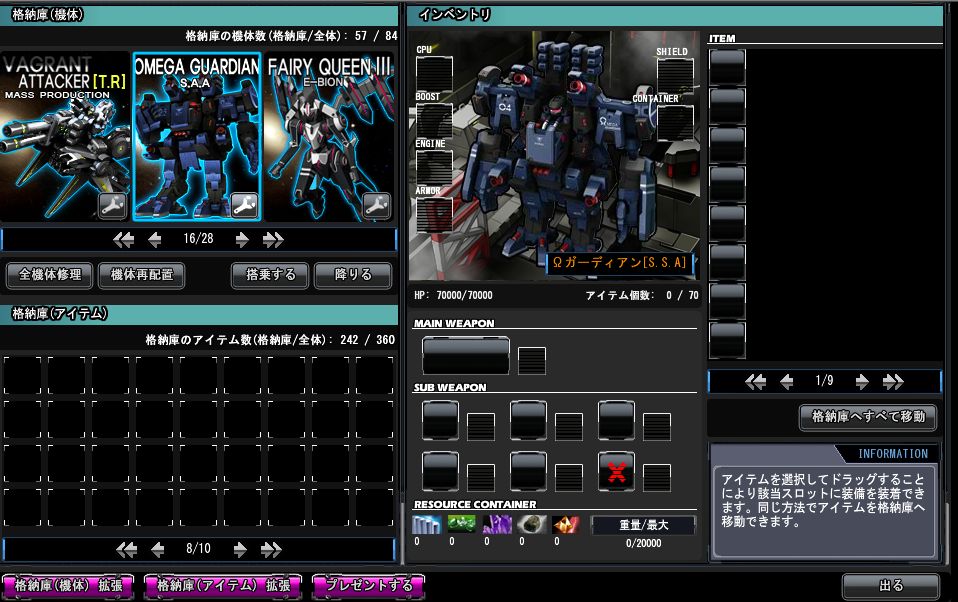Open wrench settings on Vagrant Attacker card
The height and width of the screenshot is (602, 958).
(x=113, y=207)
